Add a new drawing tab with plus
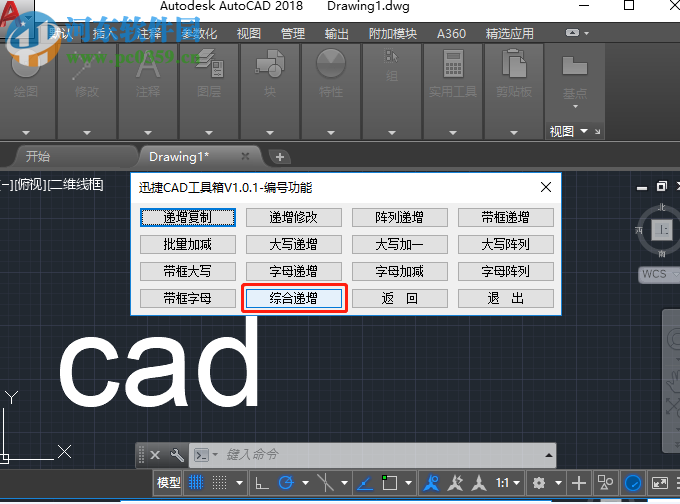This screenshot has width=680, height=504. (280, 157)
